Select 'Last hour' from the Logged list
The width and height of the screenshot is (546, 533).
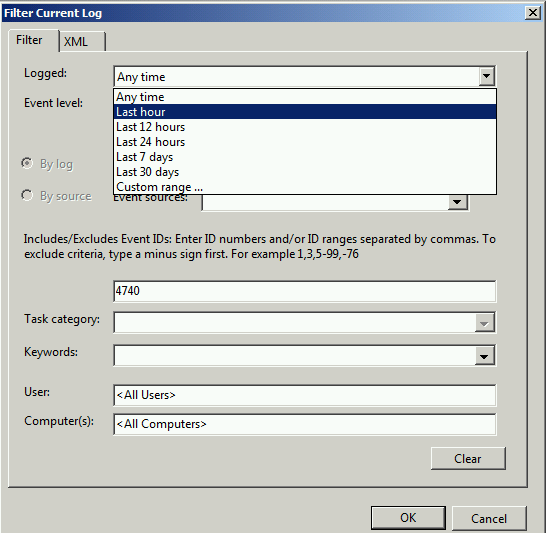click(305, 112)
